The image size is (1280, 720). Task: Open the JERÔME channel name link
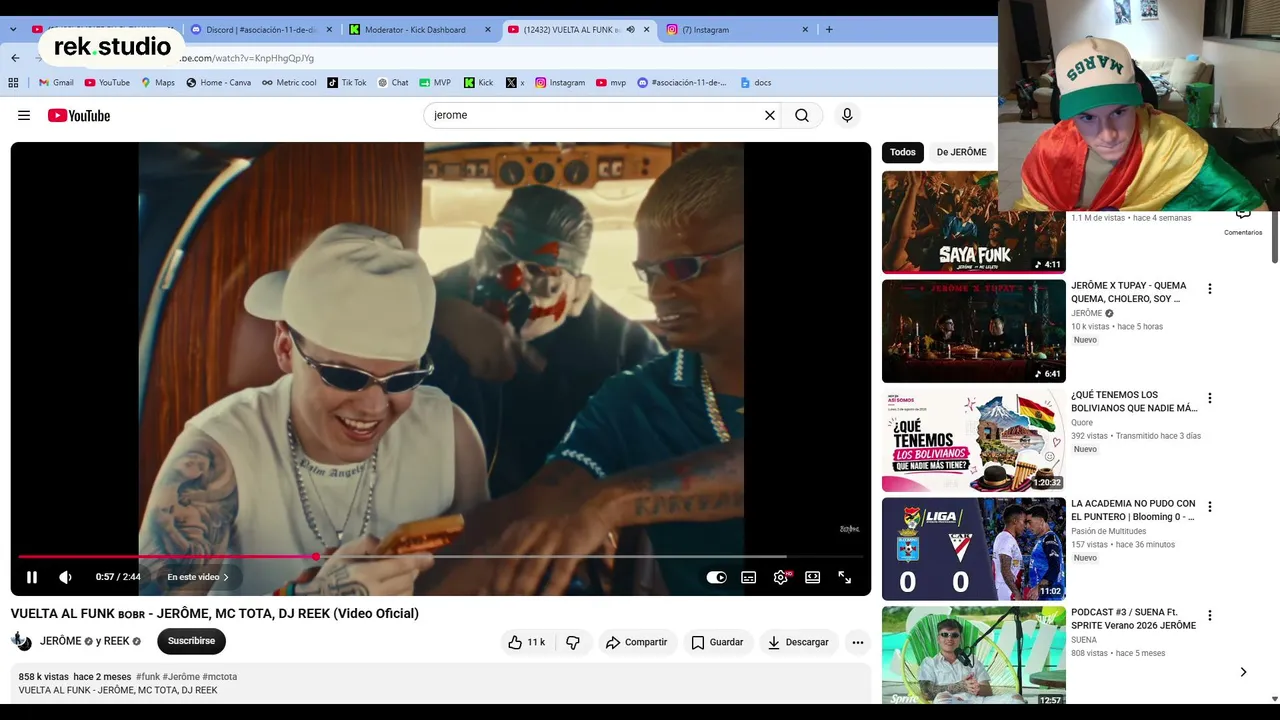tap(61, 641)
